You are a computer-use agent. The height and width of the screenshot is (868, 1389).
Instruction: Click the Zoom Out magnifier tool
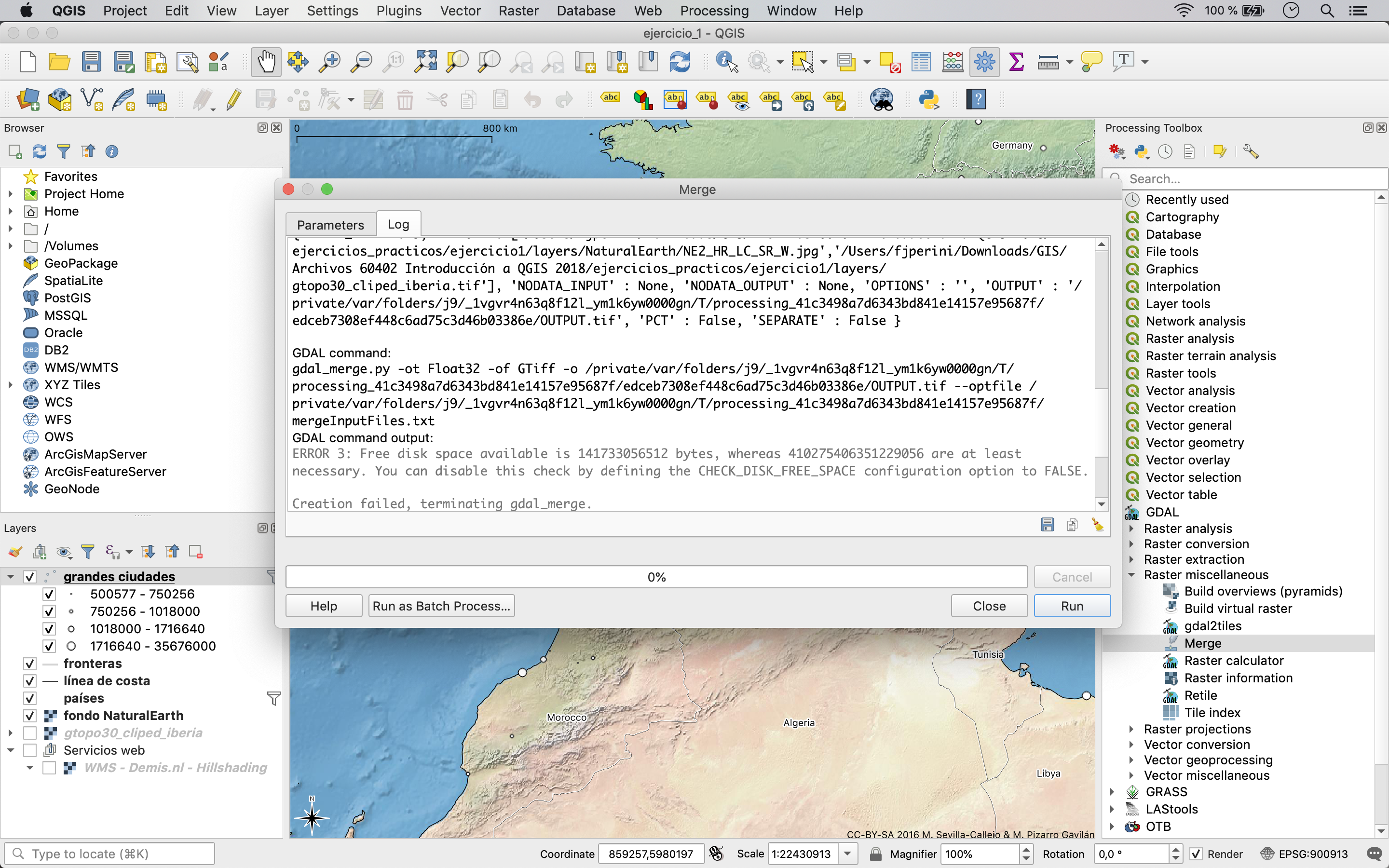[362, 61]
